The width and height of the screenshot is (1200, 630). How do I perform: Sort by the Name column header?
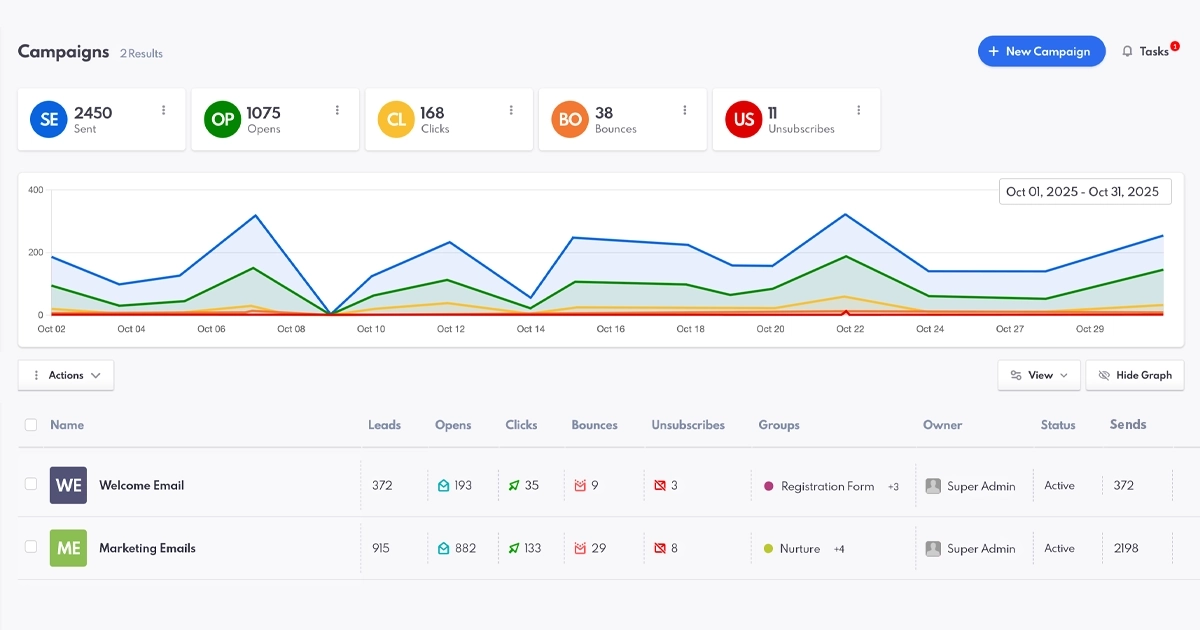(67, 425)
